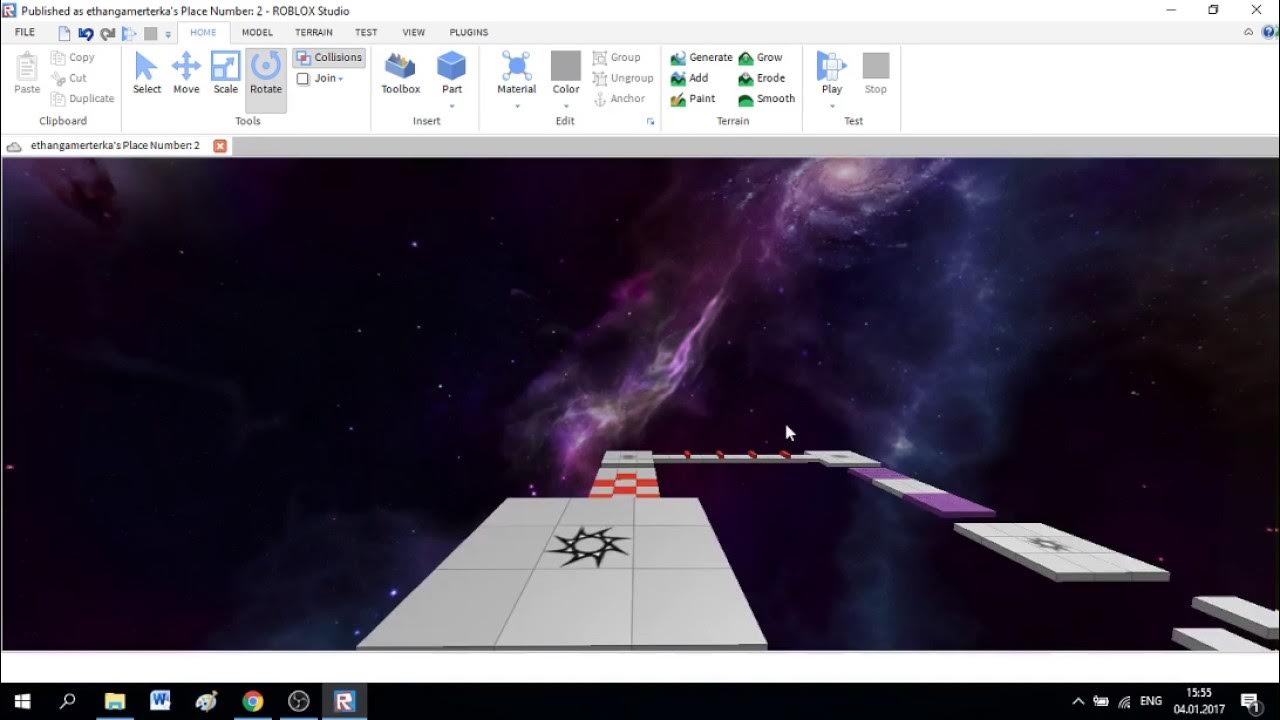
Task: Close the place document tab
Action: click(220, 146)
